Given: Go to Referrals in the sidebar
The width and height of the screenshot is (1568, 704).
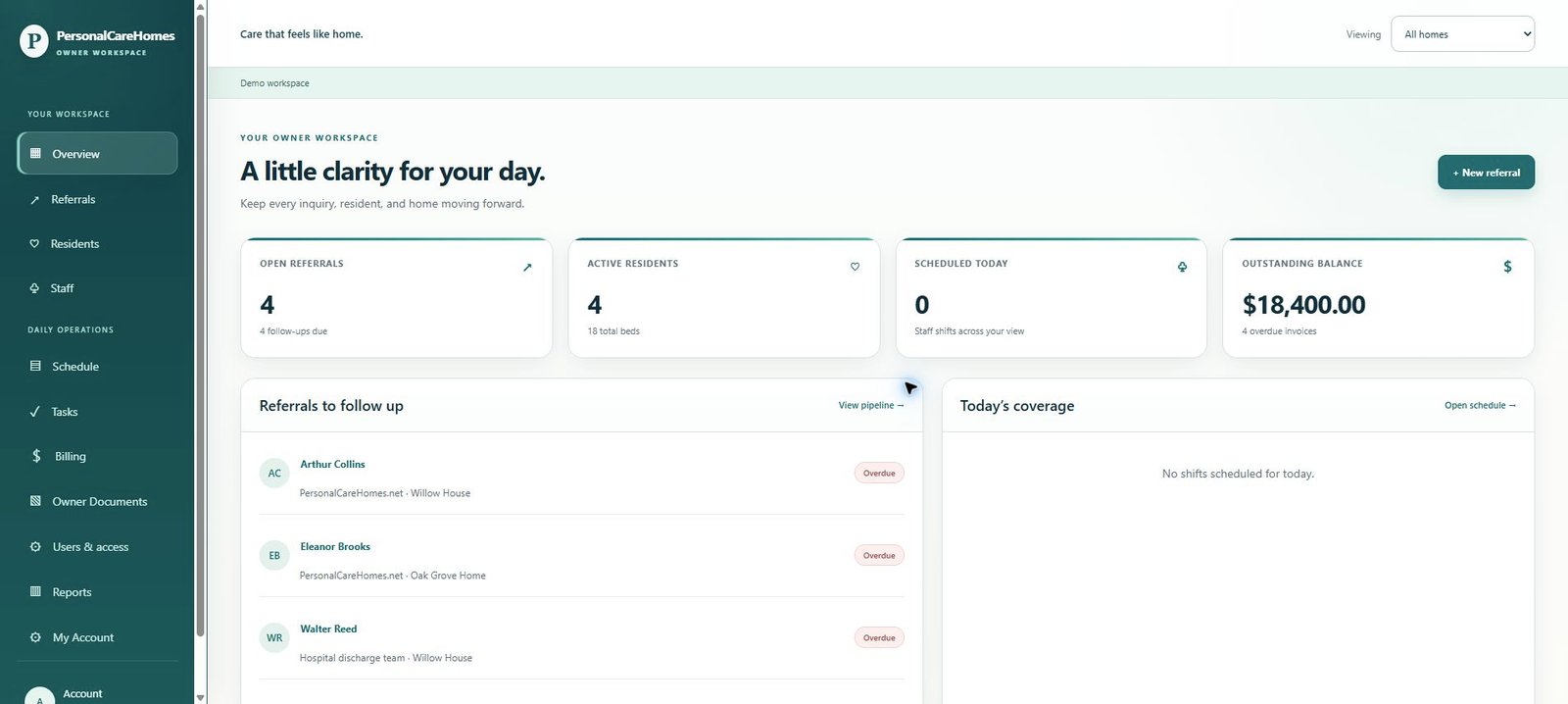Looking at the screenshot, I should click(97, 199).
